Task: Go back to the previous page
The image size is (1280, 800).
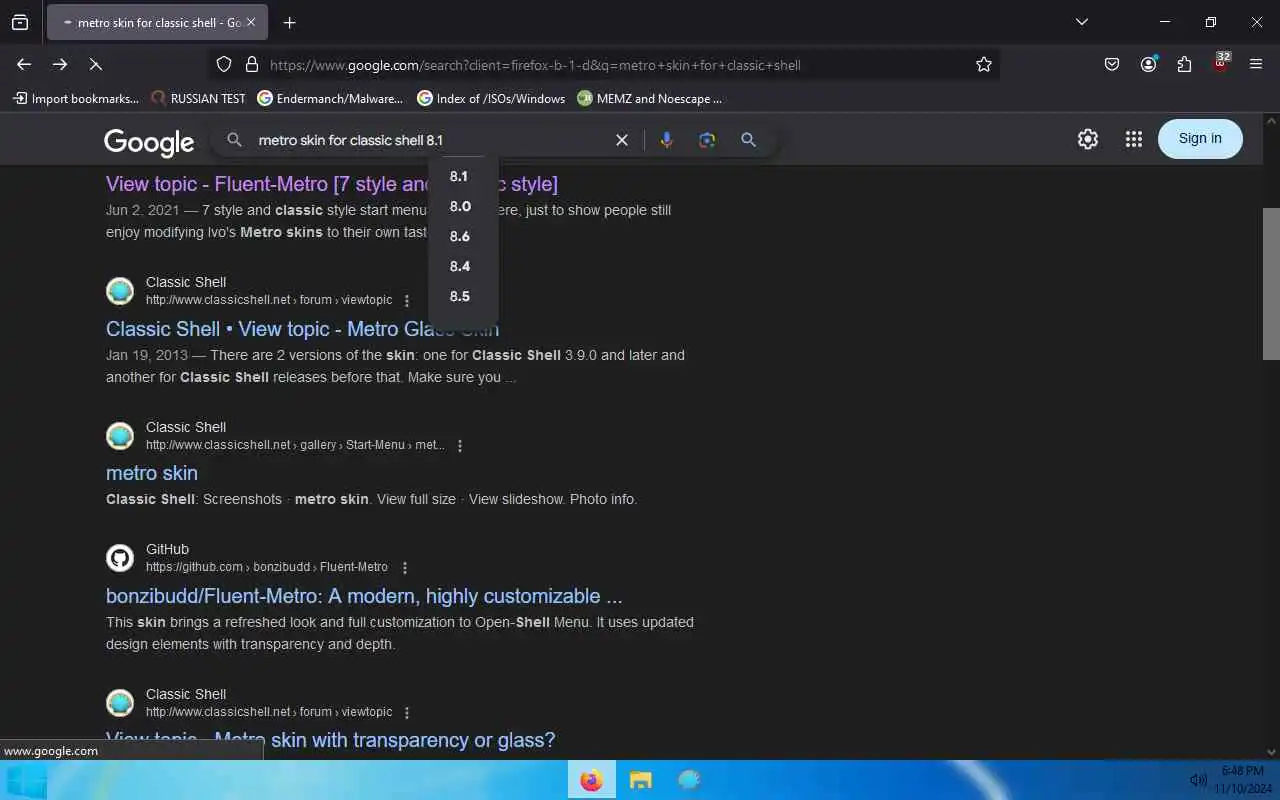Action: pyautogui.click(x=24, y=64)
